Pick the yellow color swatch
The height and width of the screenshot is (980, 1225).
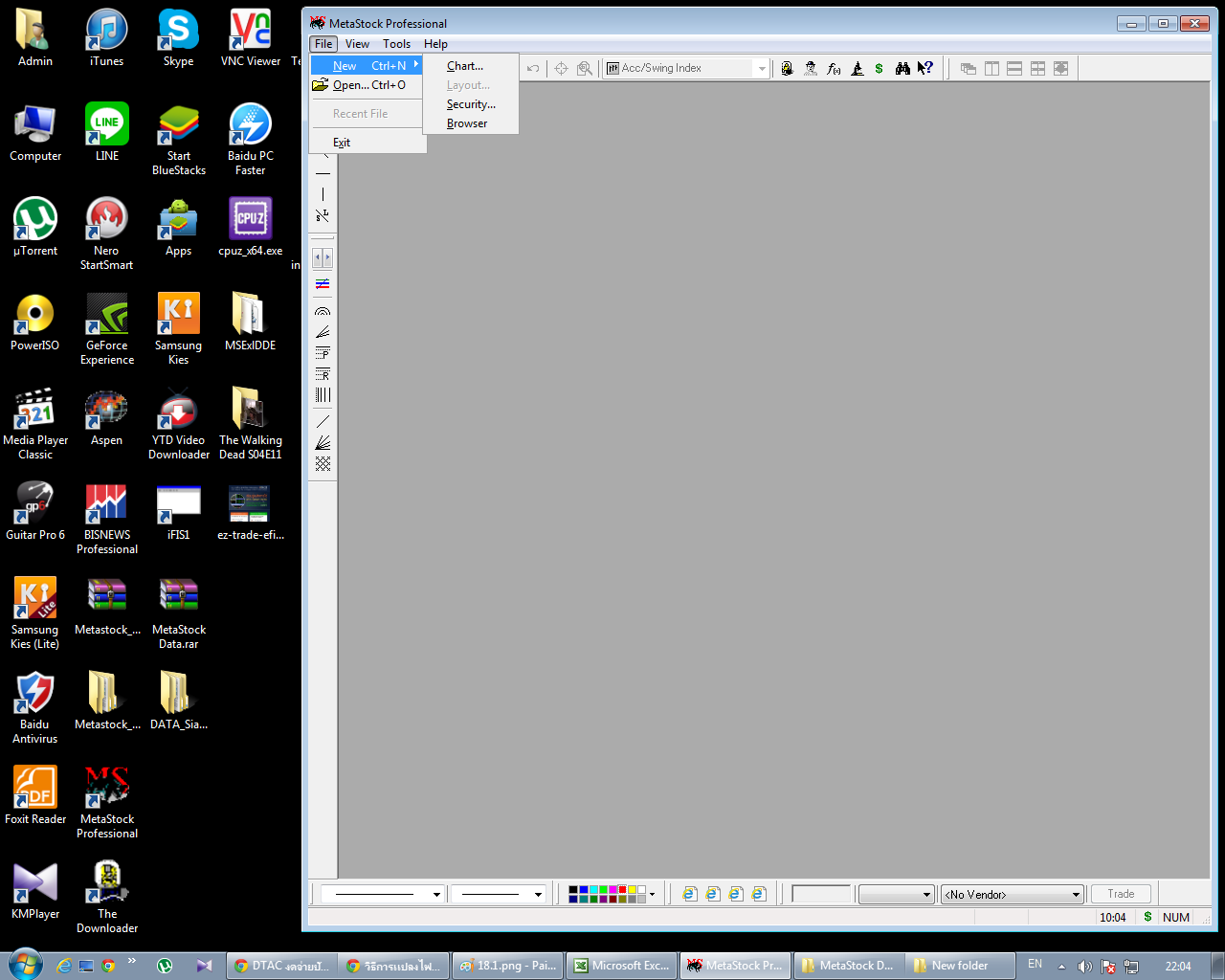tap(632, 890)
